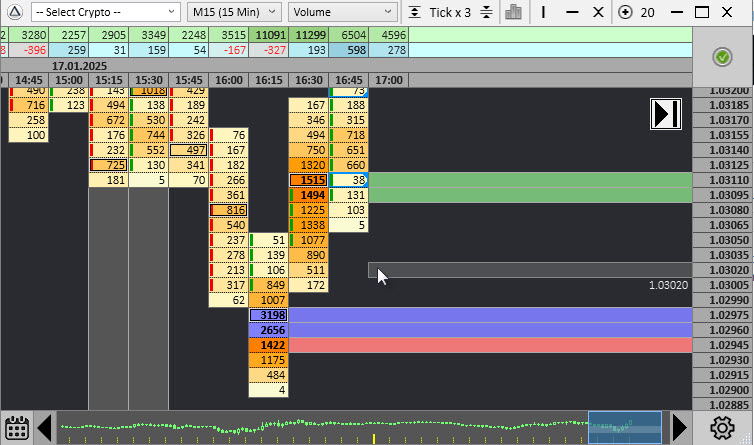Open the Select Crypto dropdown
Viewport: 754px width, 445px height.
pyautogui.click(x=105, y=12)
